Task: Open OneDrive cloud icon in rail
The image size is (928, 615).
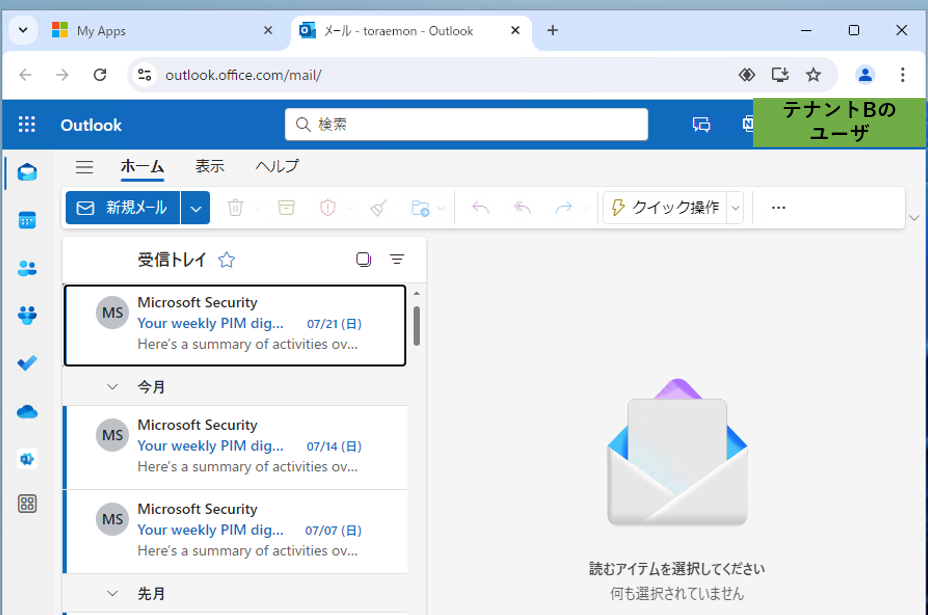Action: 27,411
